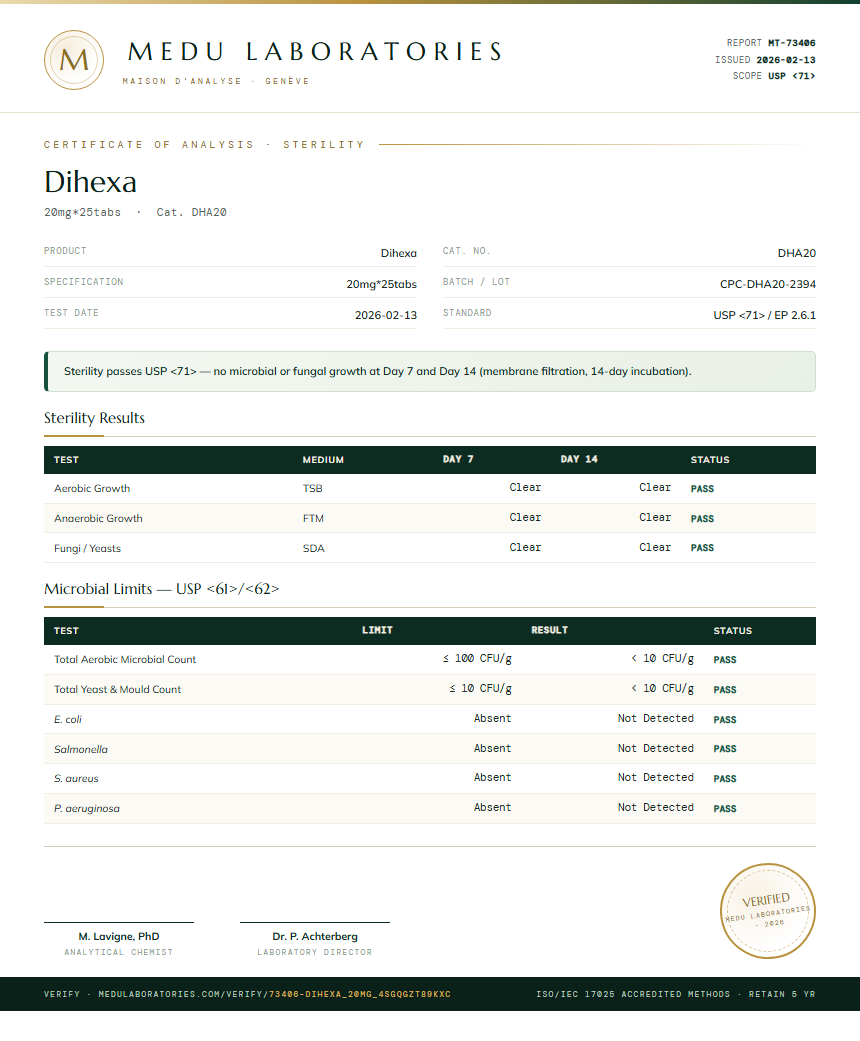Click signer name M. Lavigne, PhD
Screen dimensions: 860x1041
[x=119, y=936]
